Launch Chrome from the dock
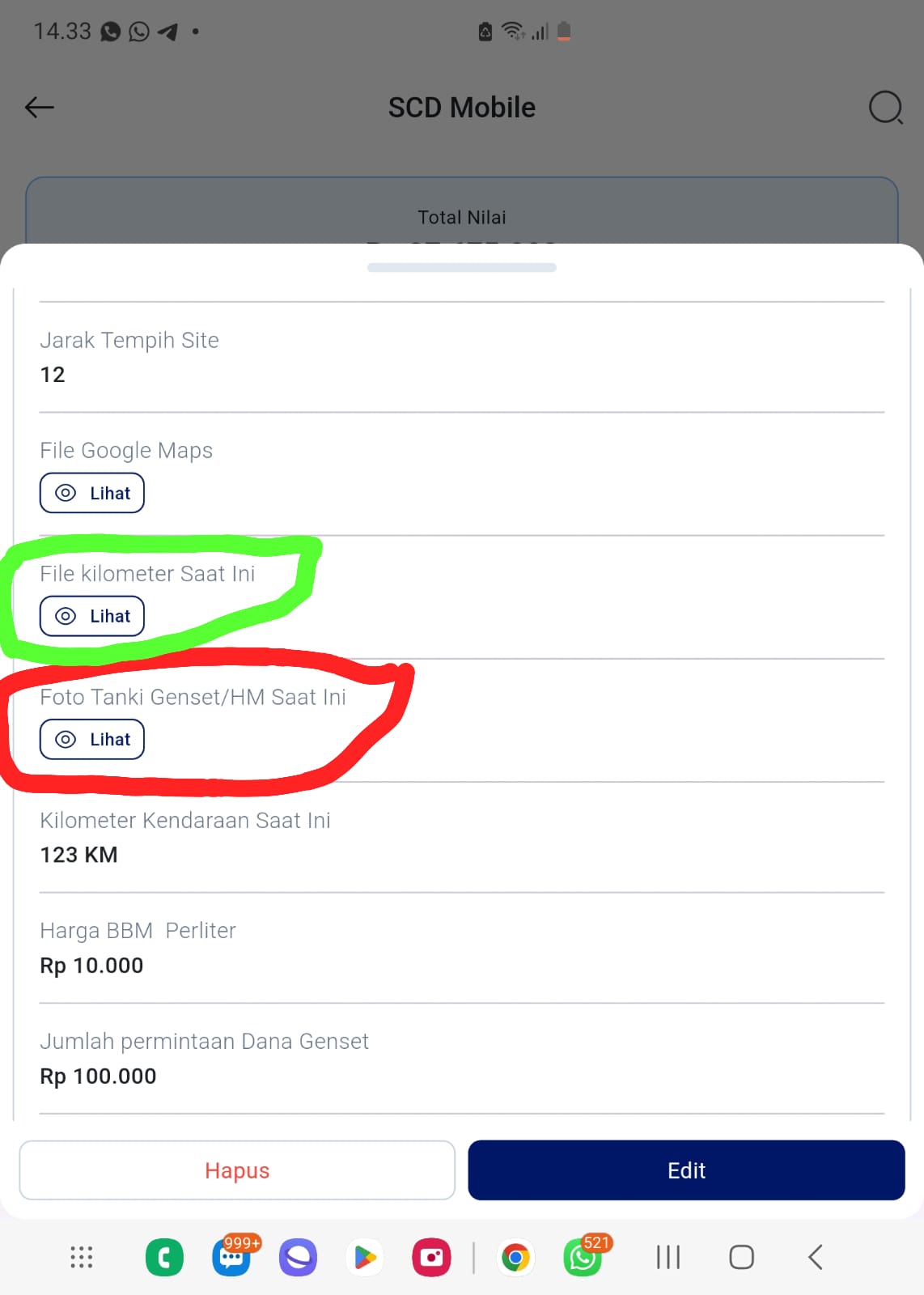 [515, 1258]
